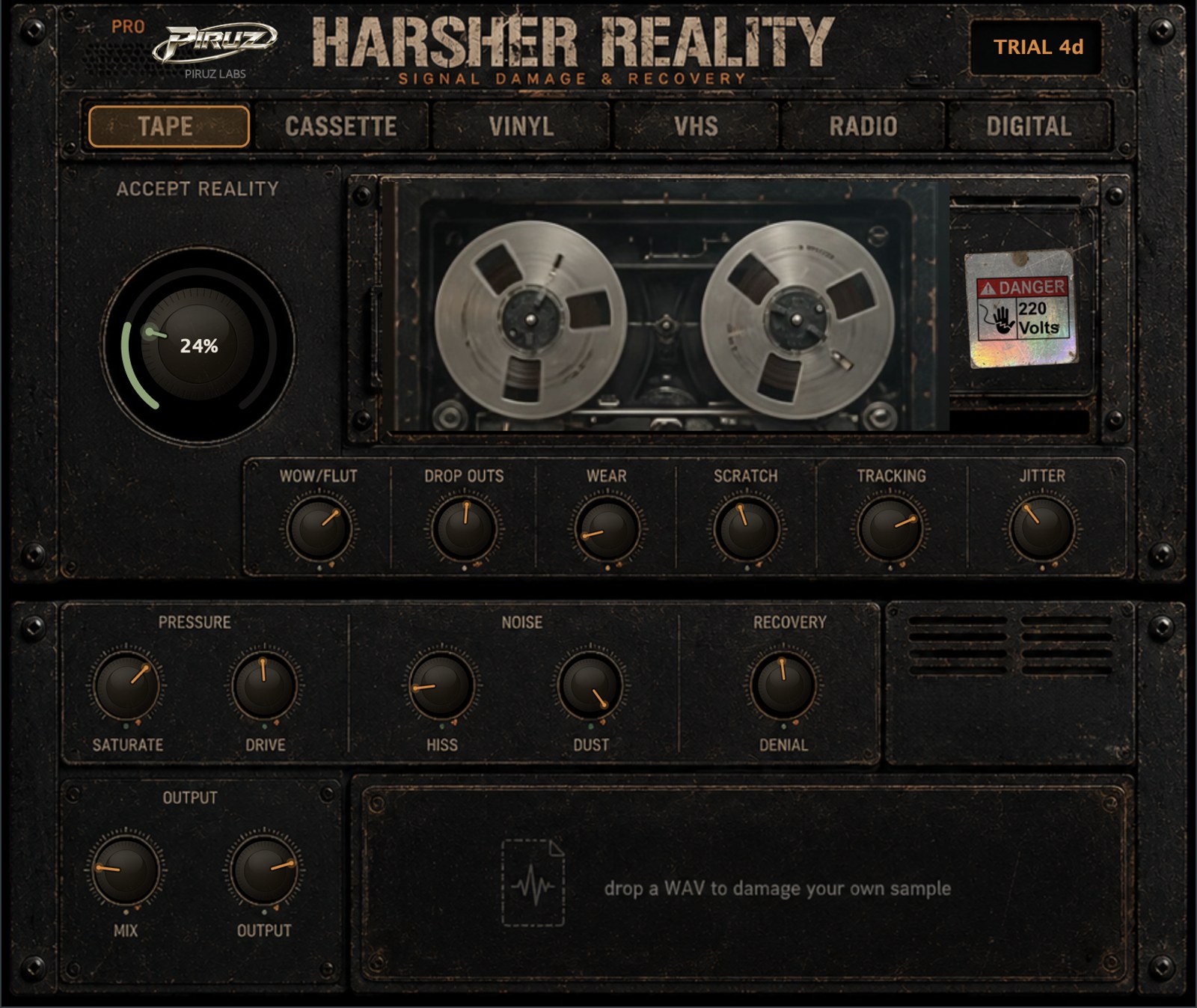
Task: Click the PRESSURE section label
Action: click(195, 623)
